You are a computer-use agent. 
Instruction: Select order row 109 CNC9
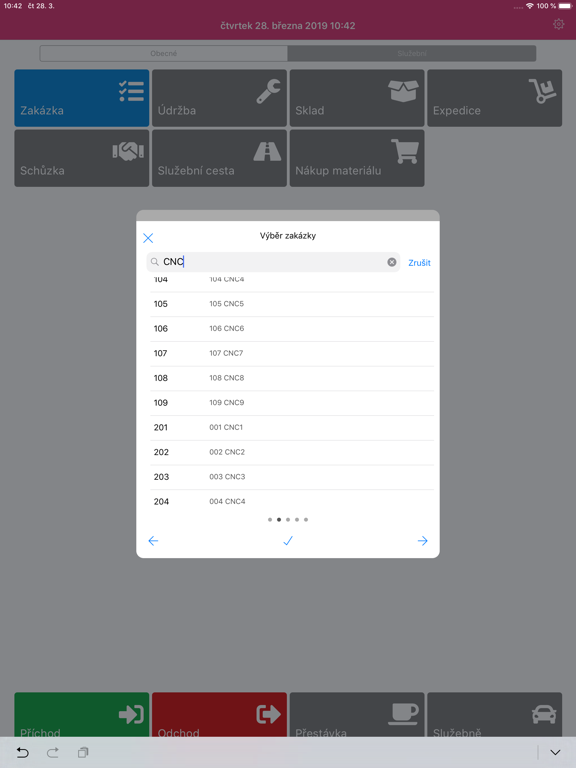coord(292,403)
